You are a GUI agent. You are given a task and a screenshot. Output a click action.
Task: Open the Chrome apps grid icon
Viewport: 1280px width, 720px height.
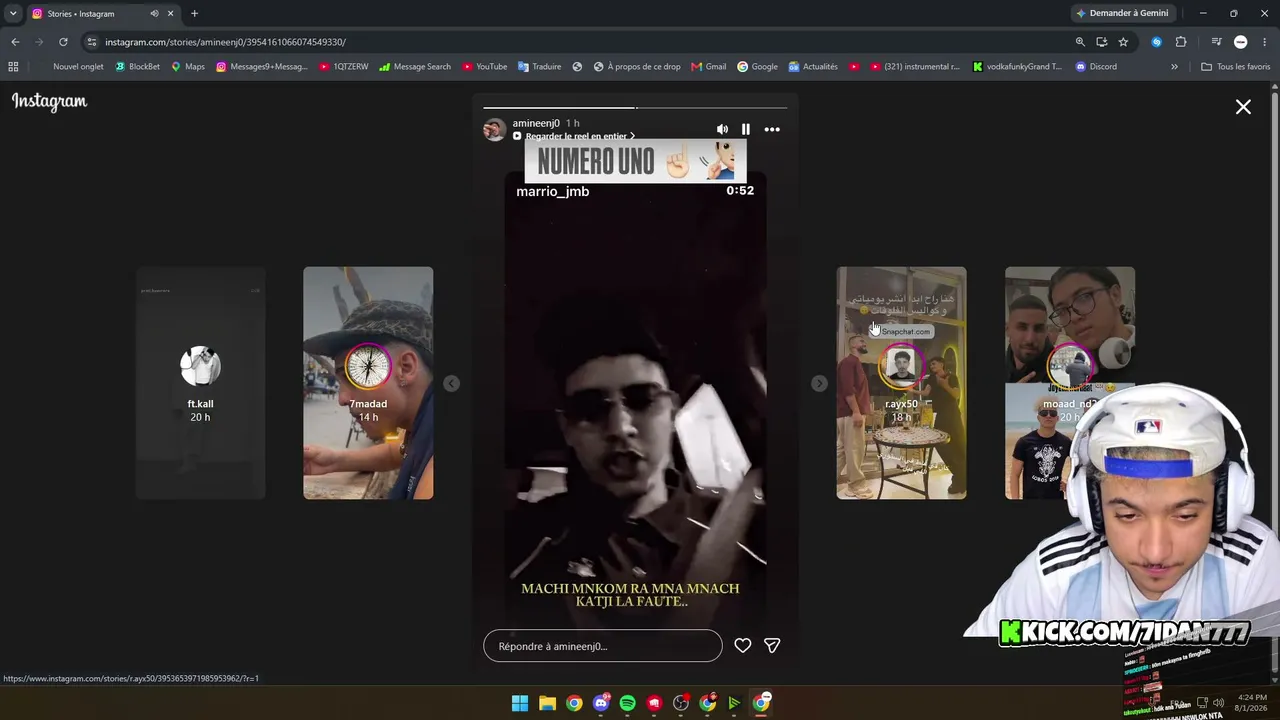tap(13, 67)
